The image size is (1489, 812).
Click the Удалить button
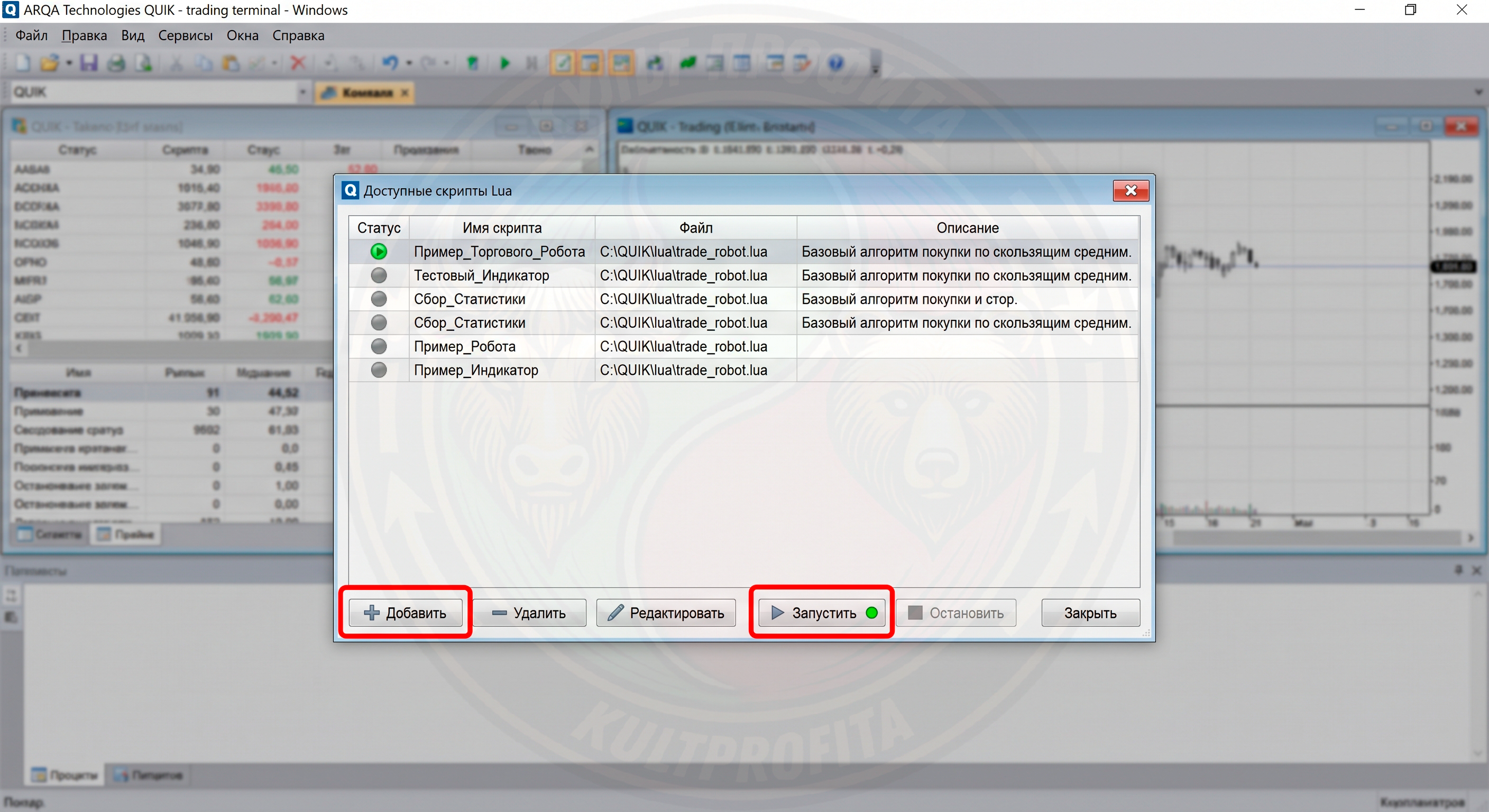pos(529,613)
